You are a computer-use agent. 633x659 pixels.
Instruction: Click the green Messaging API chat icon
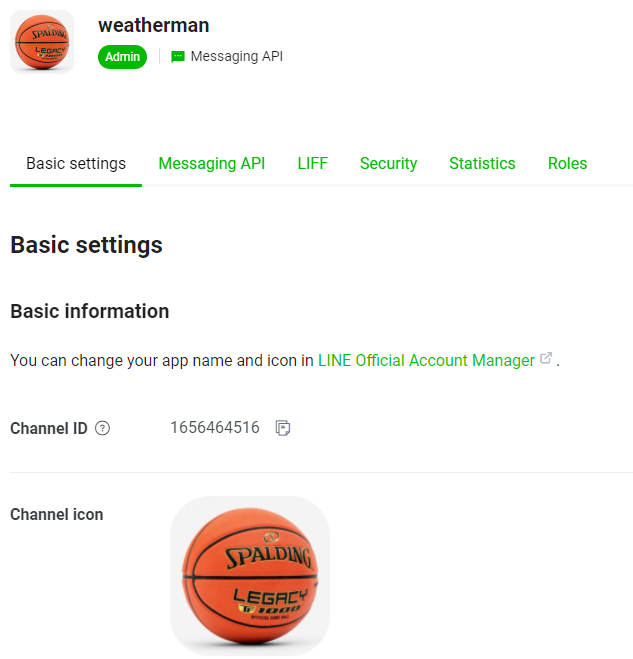tap(178, 56)
